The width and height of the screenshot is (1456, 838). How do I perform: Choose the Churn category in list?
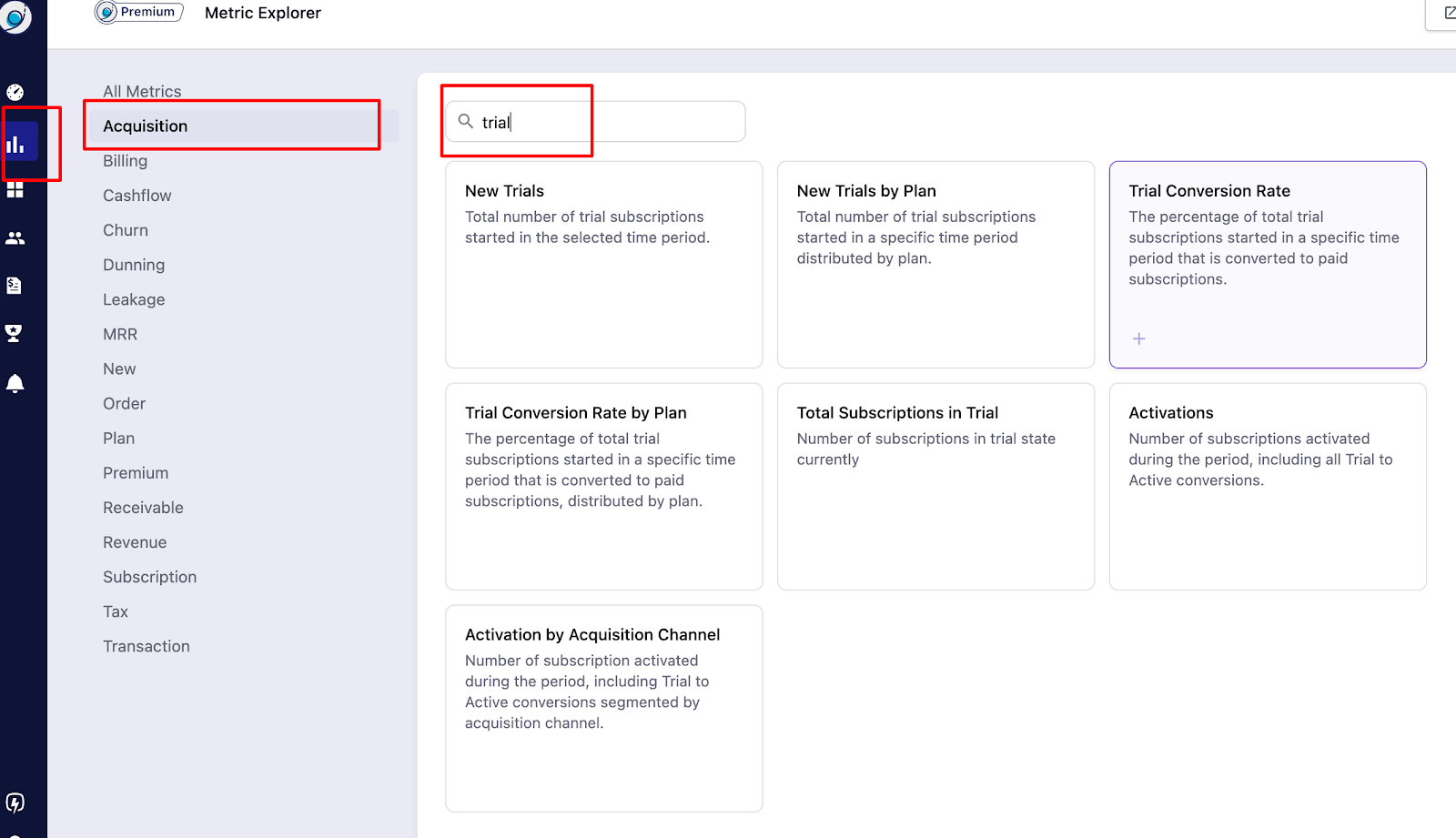click(x=126, y=230)
